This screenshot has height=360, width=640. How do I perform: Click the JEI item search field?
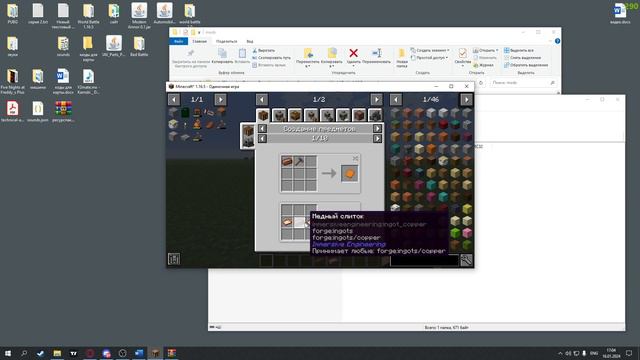424,260
